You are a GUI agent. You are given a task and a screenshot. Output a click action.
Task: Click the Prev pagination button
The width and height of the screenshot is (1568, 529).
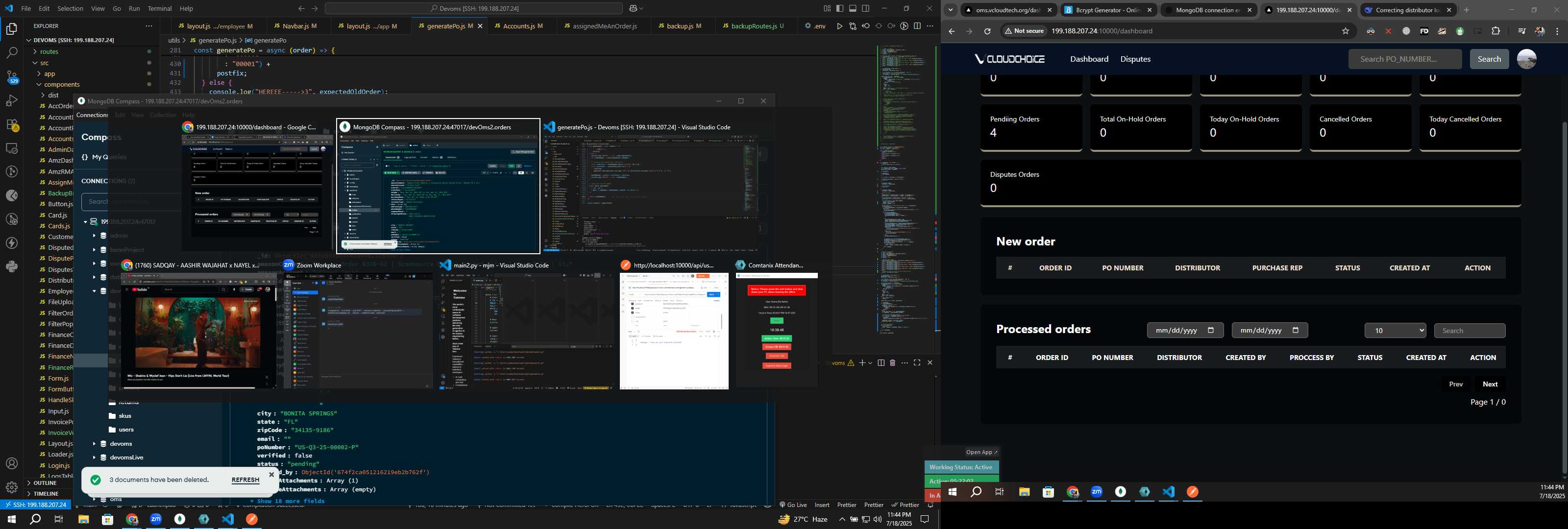(1455, 384)
